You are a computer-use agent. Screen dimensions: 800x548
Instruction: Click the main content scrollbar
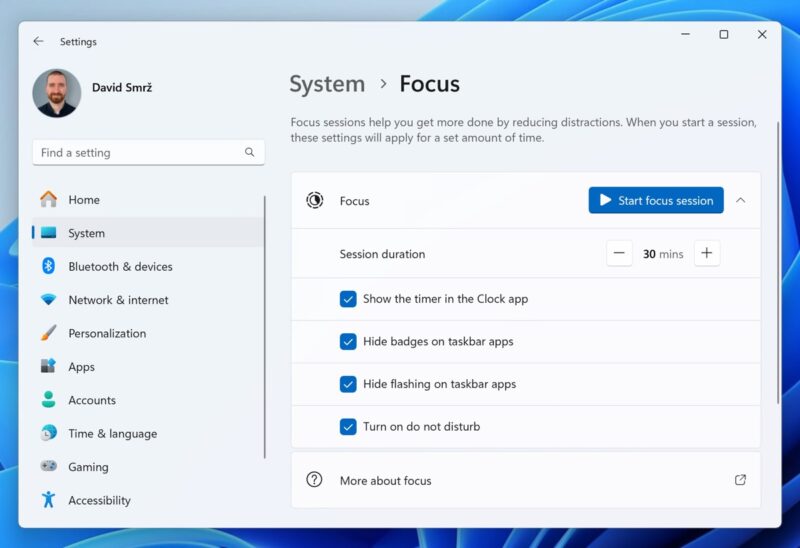tap(778, 263)
